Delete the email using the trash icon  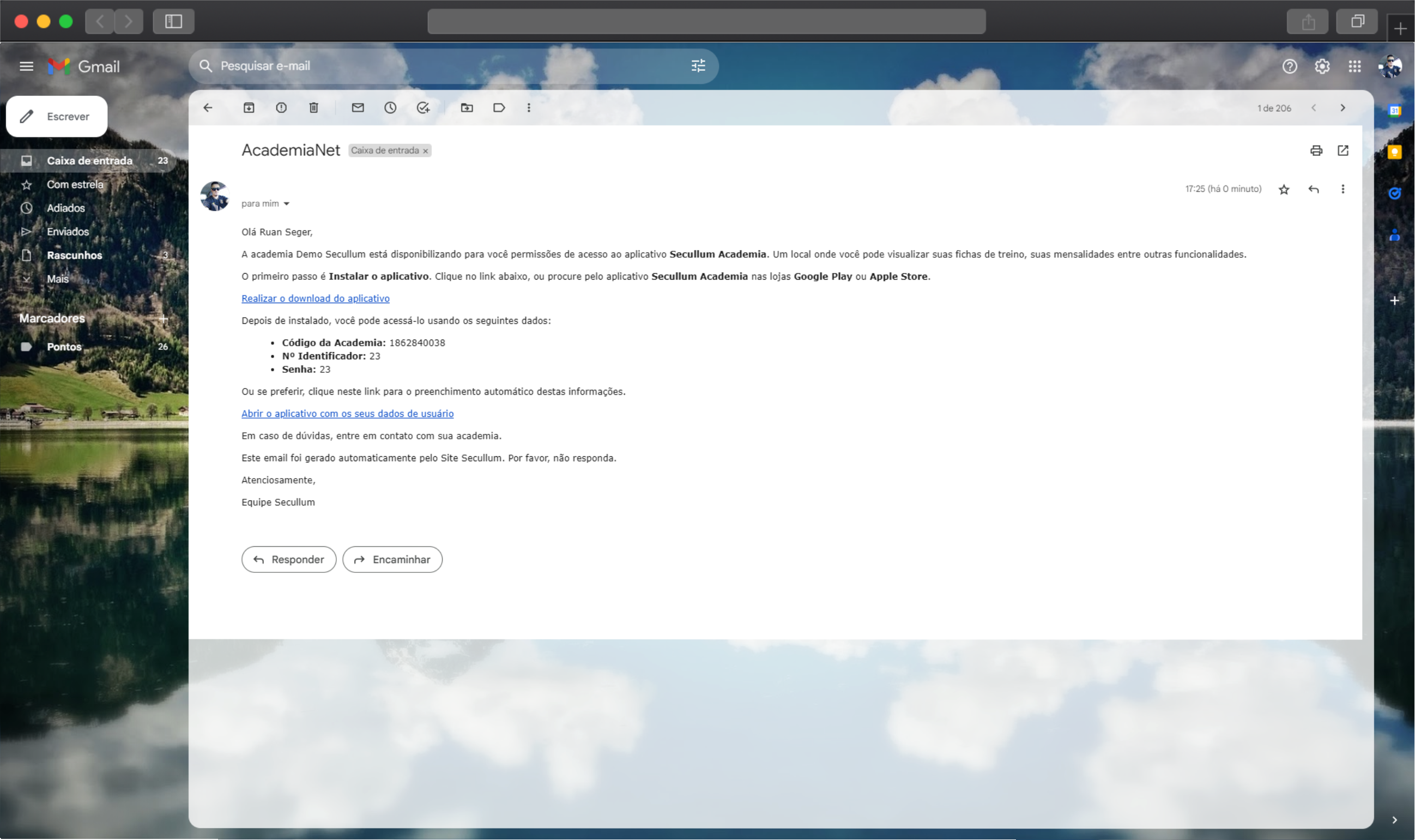pyautogui.click(x=313, y=107)
